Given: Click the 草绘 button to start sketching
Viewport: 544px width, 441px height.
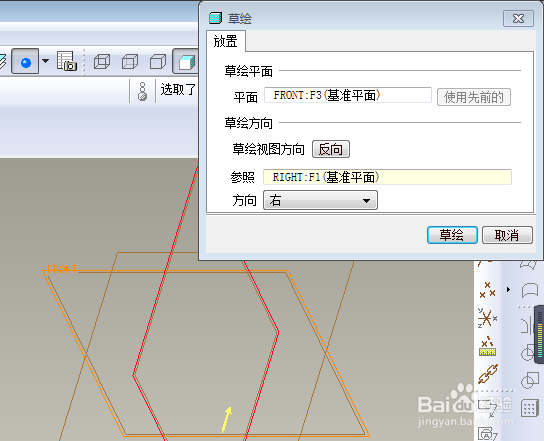Looking at the screenshot, I should [452, 235].
